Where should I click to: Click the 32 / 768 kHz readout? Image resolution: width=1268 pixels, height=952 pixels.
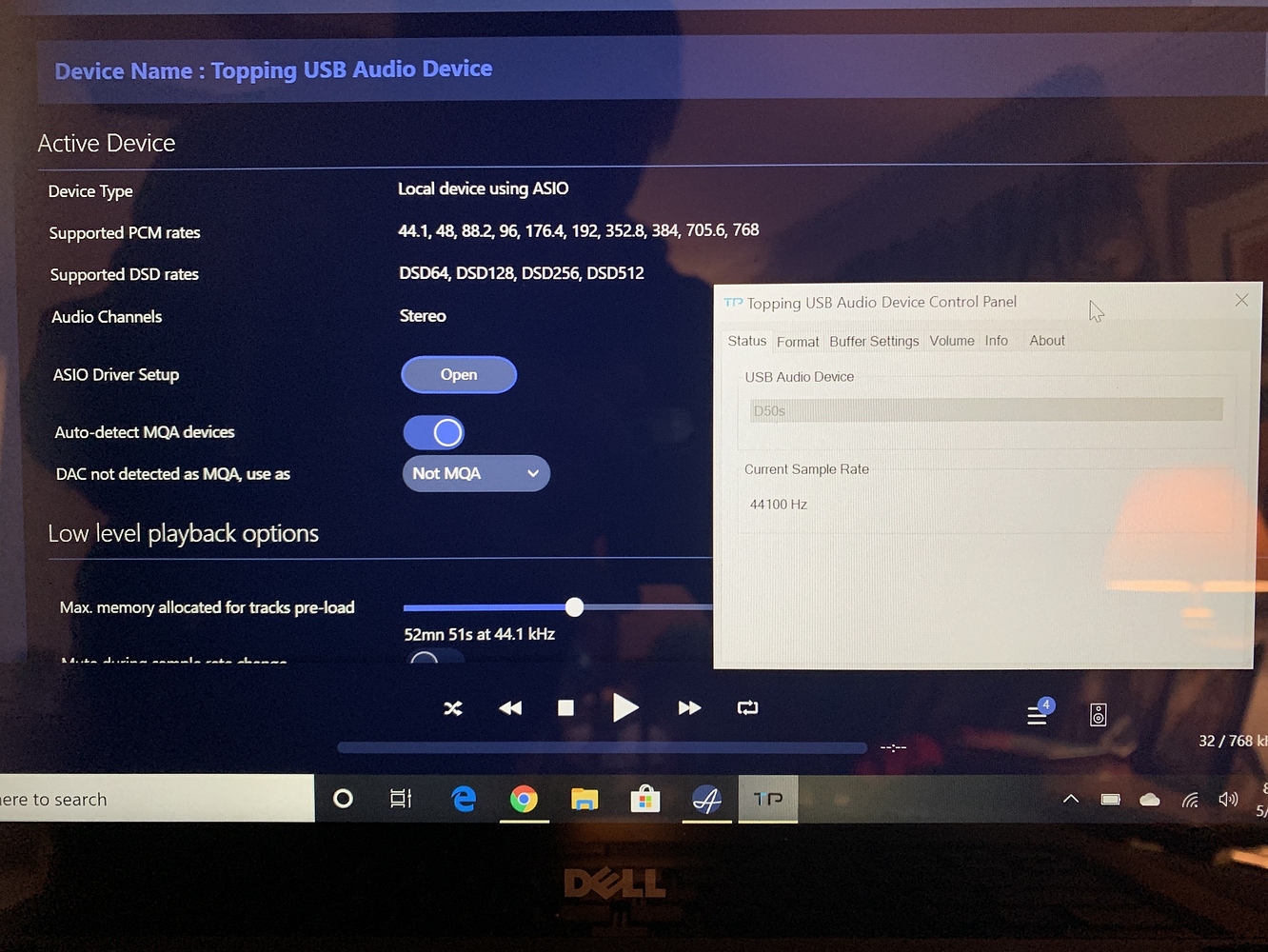pos(1233,741)
